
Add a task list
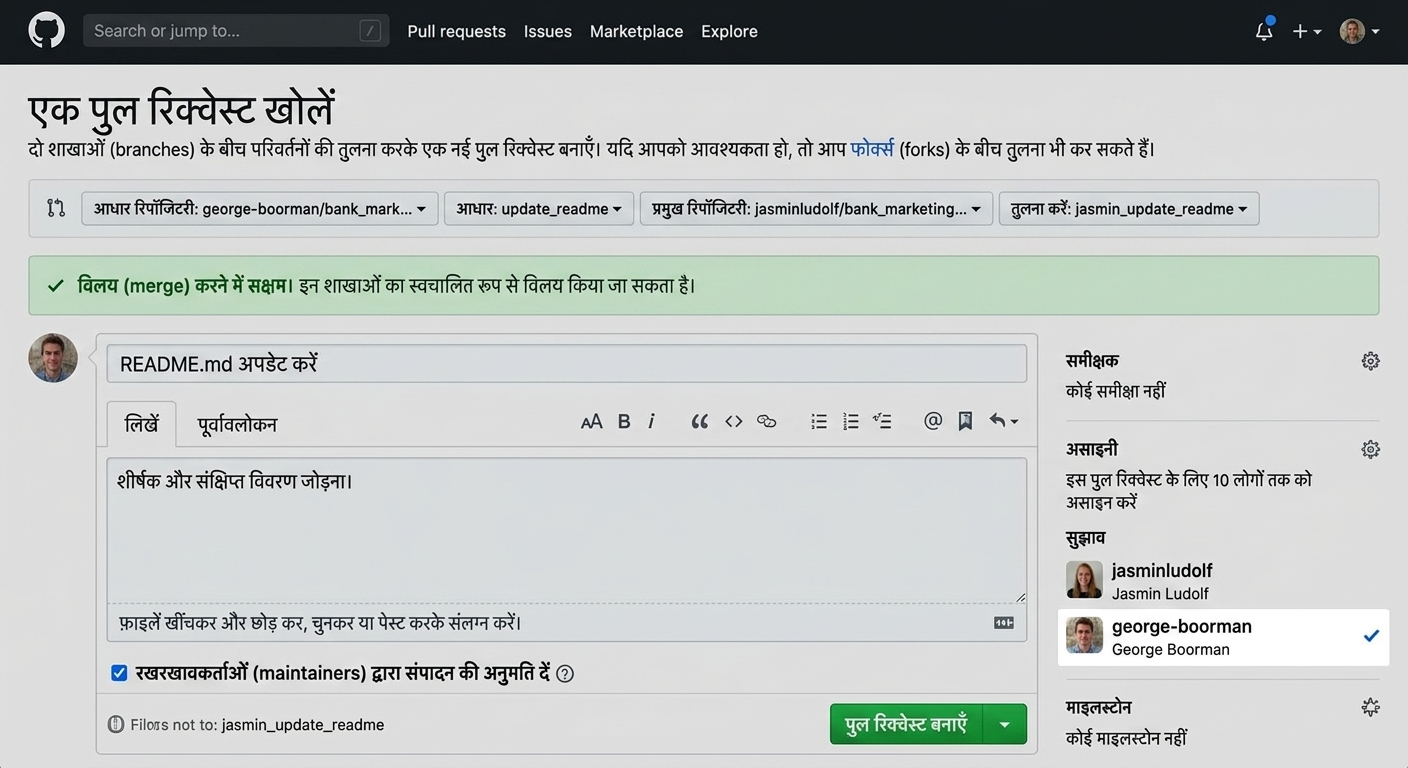(882, 421)
